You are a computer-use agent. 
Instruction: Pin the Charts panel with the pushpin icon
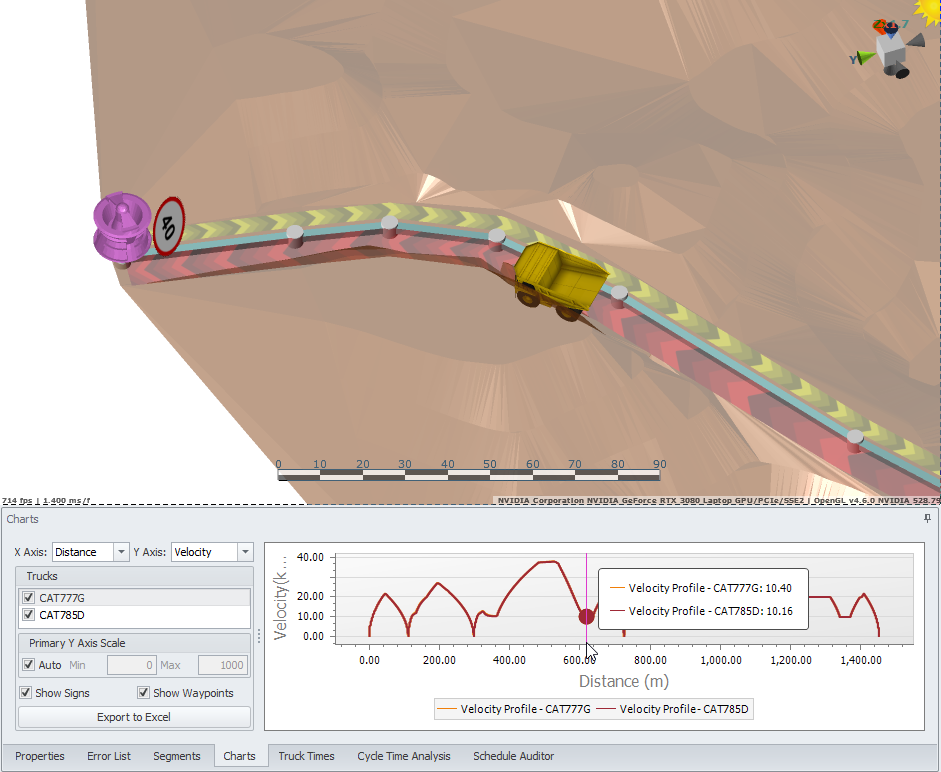tap(927, 519)
